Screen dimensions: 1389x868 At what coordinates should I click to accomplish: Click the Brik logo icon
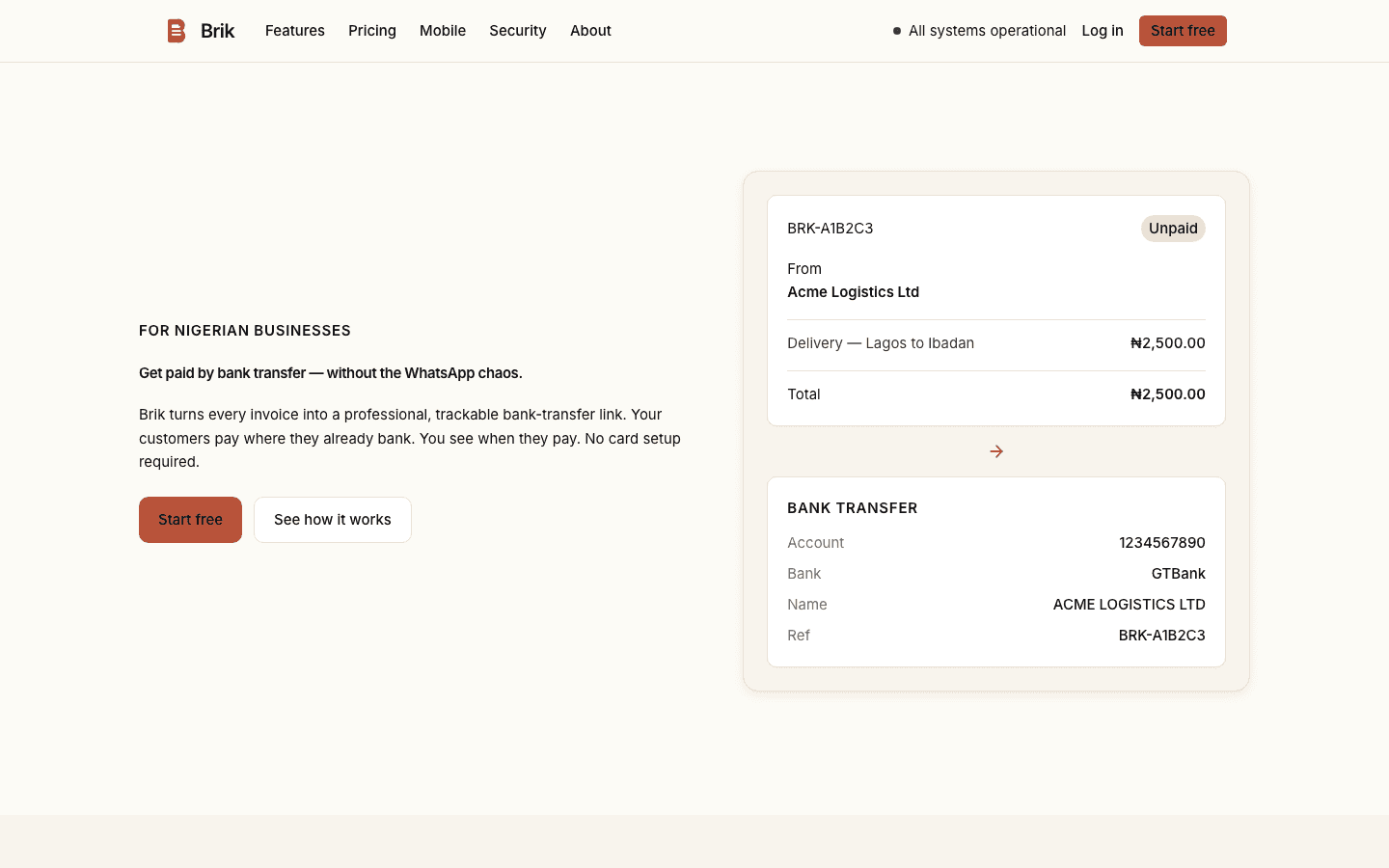[x=177, y=31]
